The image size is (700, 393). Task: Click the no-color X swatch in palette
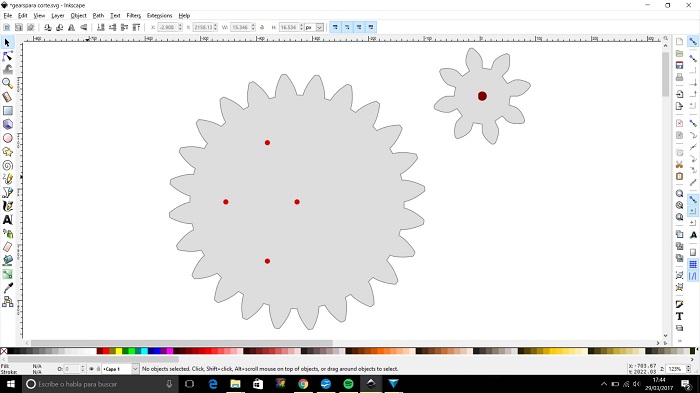pos(4,351)
